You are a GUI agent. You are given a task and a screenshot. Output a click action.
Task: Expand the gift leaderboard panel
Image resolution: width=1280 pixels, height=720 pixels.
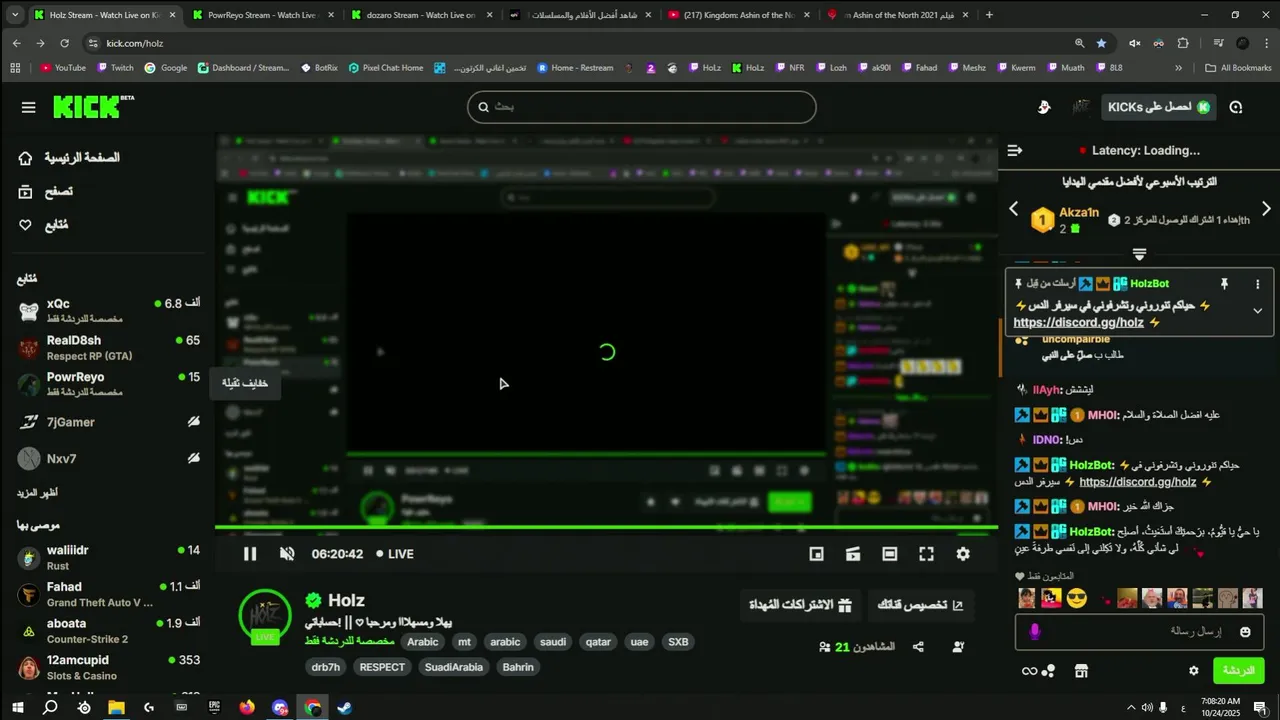[x=1139, y=255]
